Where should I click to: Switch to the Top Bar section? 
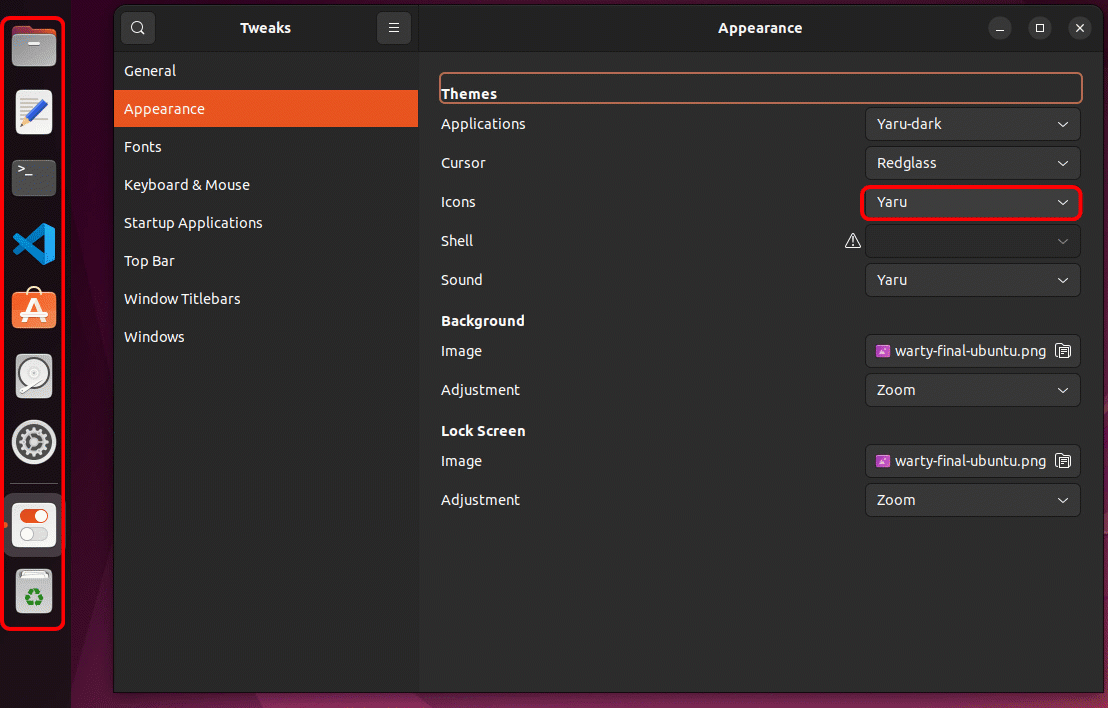coord(266,261)
